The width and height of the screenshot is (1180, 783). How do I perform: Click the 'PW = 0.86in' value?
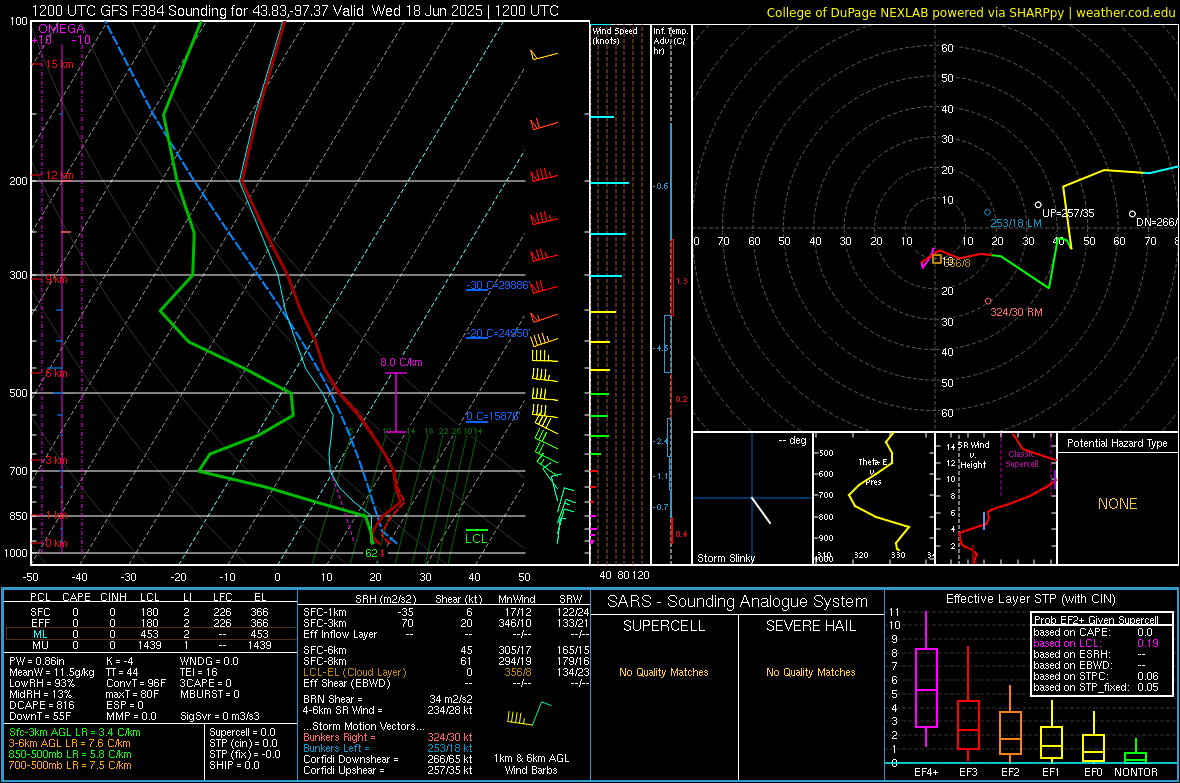tap(37, 661)
